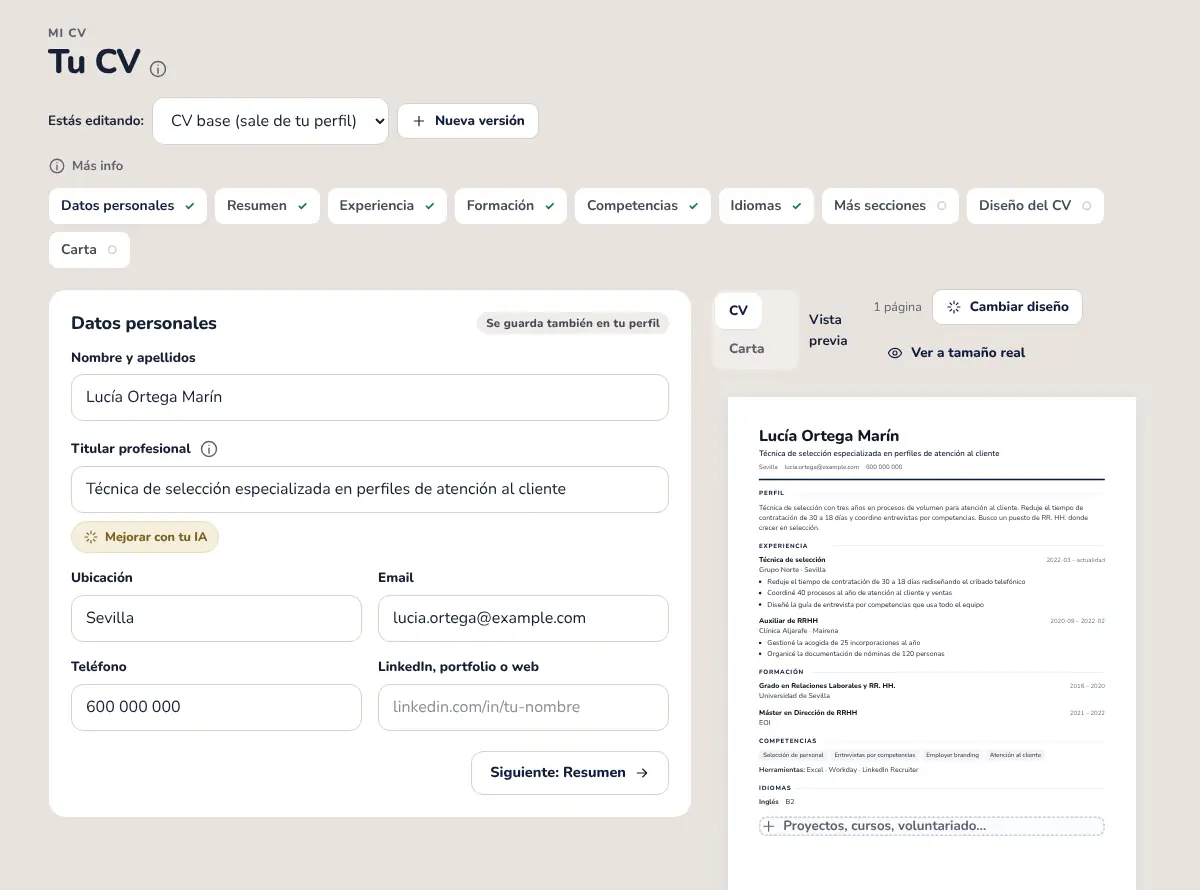Image resolution: width=1200 pixels, height=890 pixels.
Task: Add Proyectos, cursos, voluntariado section in preview
Action: coord(932,826)
